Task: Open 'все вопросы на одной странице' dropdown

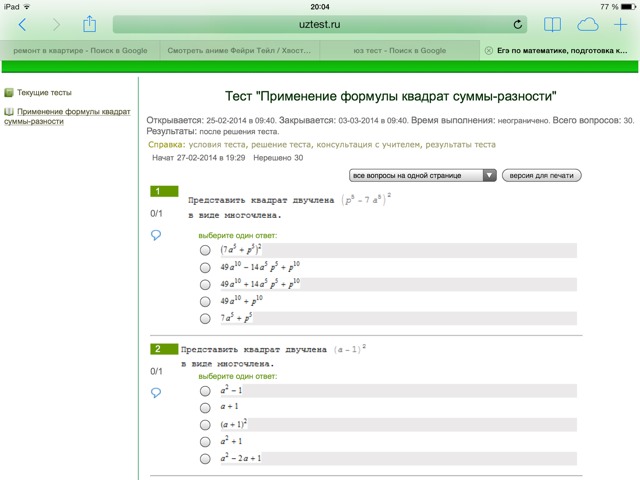Action: pyautogui.click(x=422, y=176)
